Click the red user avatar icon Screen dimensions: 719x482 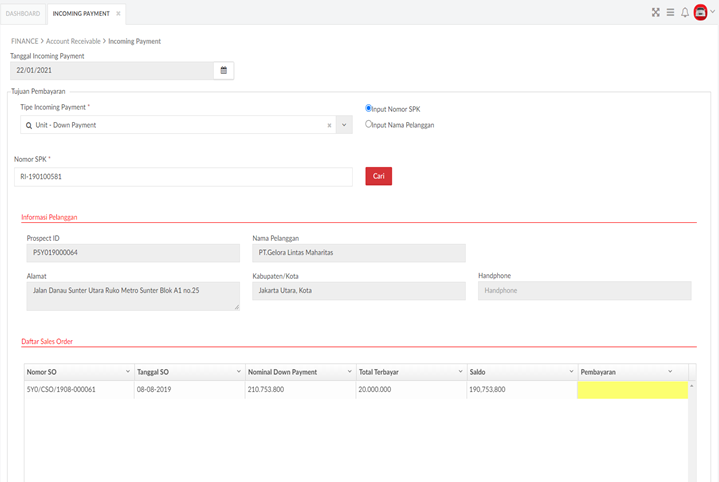click(x=700, y=12)
